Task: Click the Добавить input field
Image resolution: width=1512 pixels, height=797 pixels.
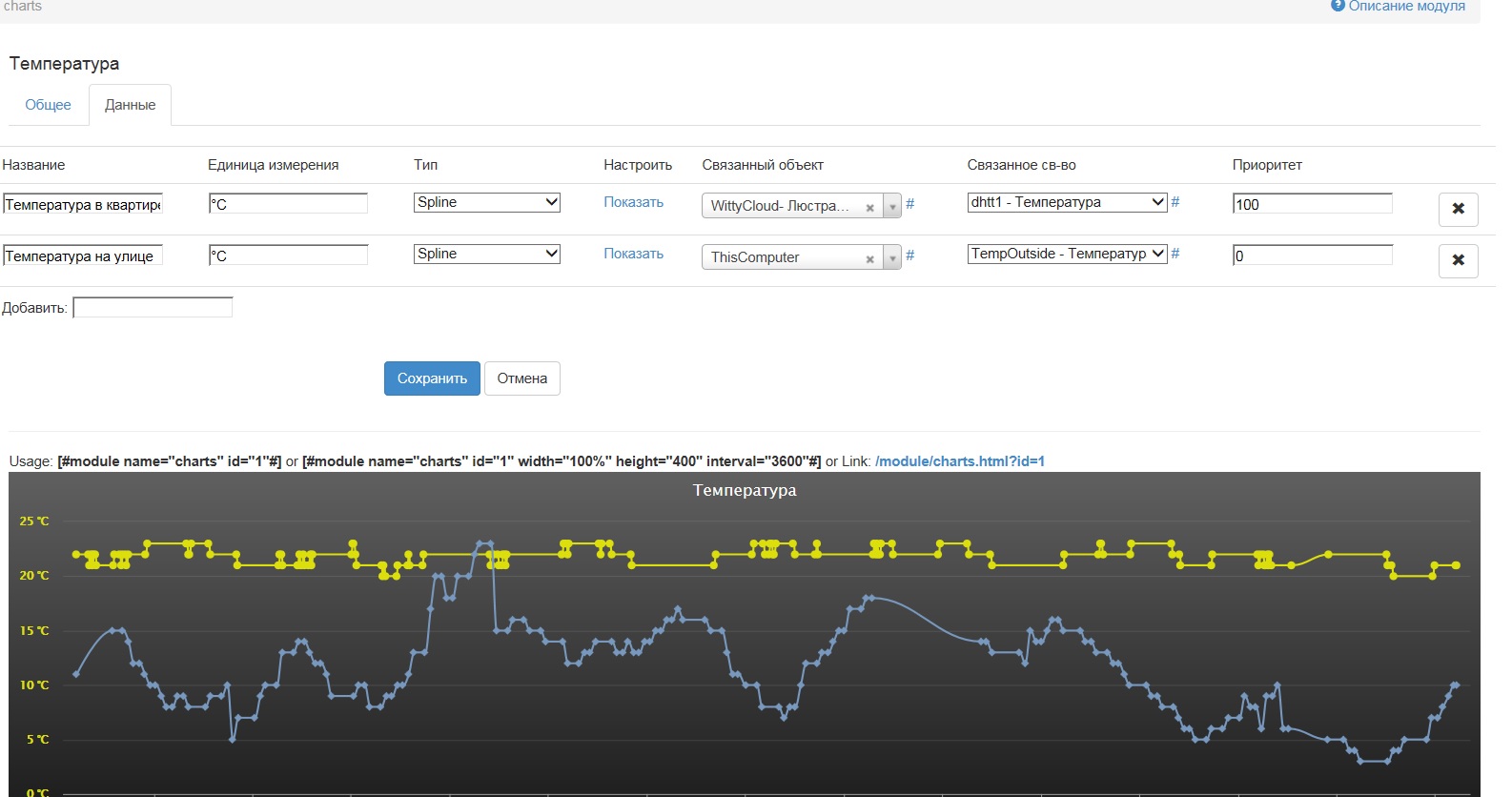Action: tap(153, 308)
